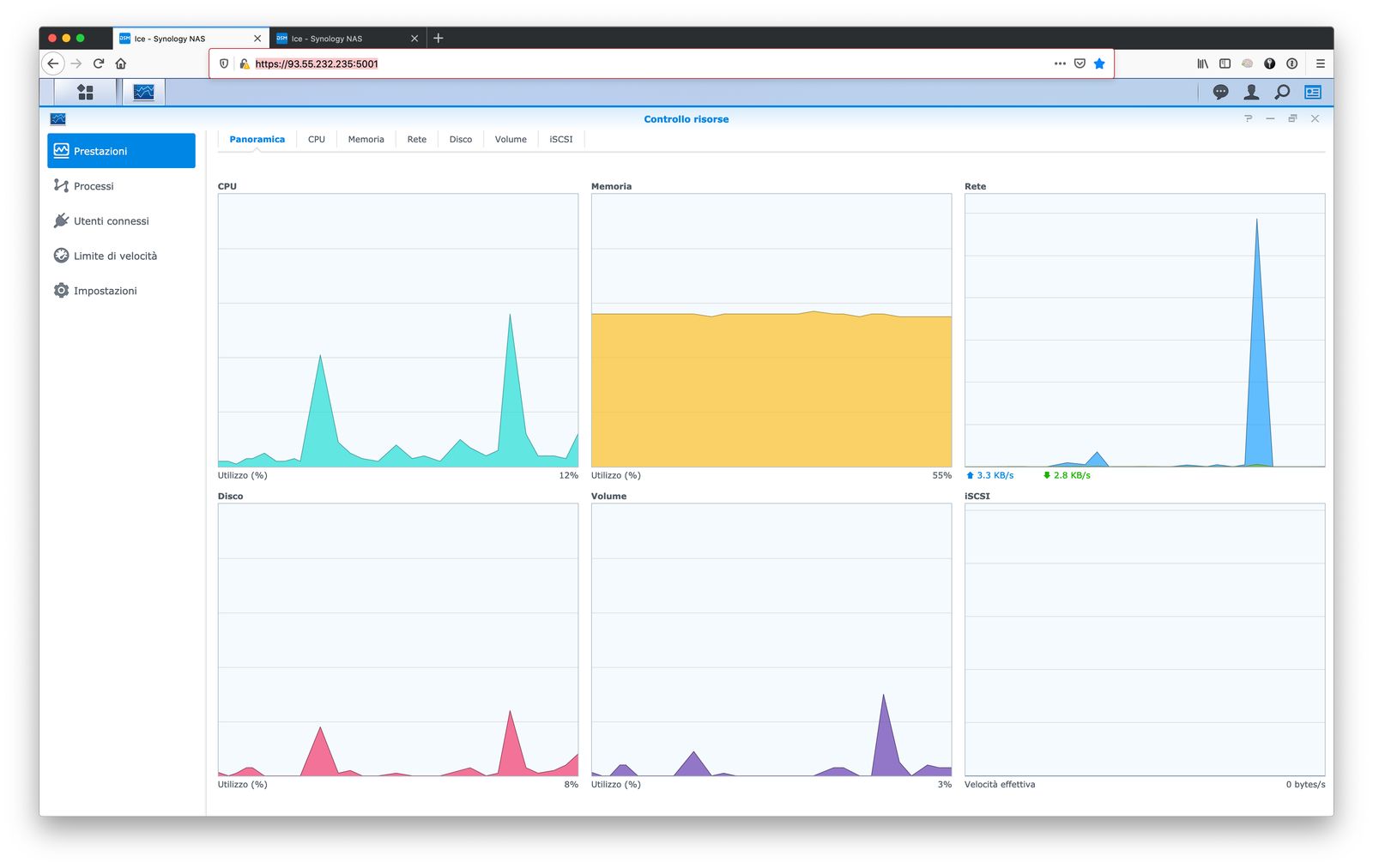Open Resource Monitor help question mark

[1248, 118]
